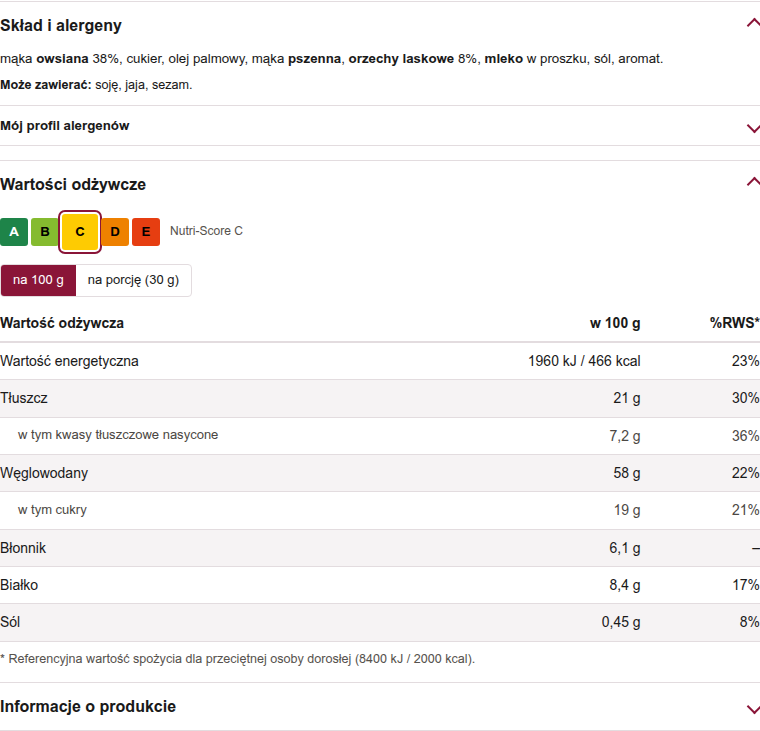This screenshot has height=731, width=760.
Task: Click '1960 kJ / 466 kcal' value
Action: pos(584,361)
